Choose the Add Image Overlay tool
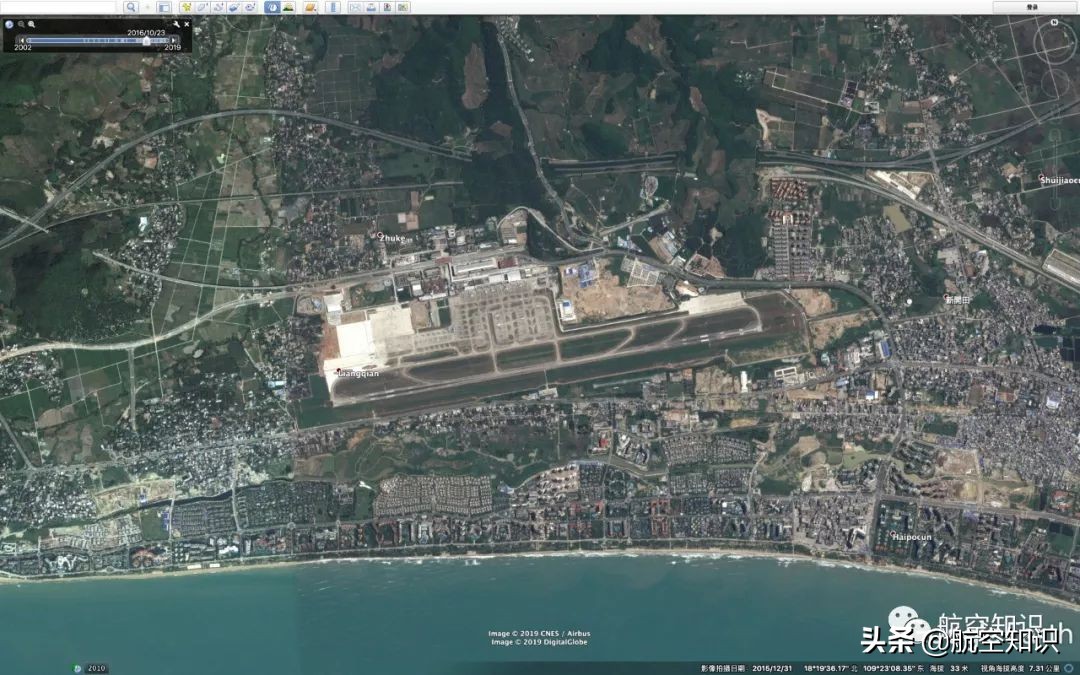1080x675 pixels. coord(234,7)
